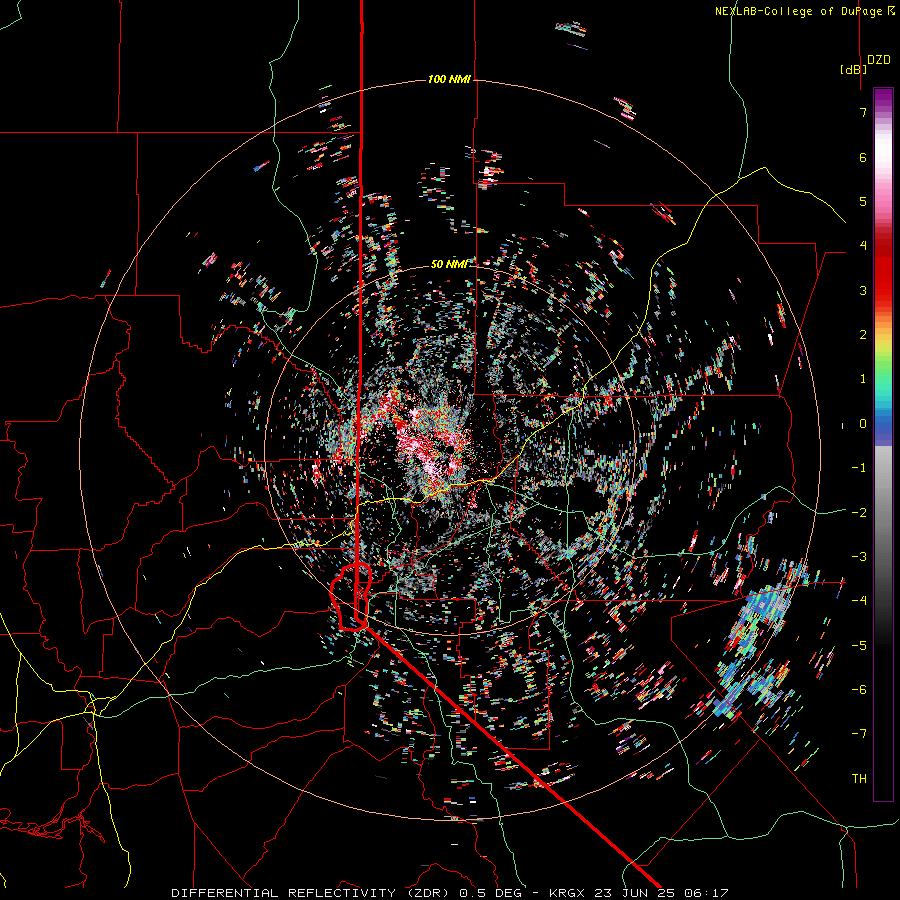Click the -3 value on the scale
900x900 pixels.
[859, 557]
